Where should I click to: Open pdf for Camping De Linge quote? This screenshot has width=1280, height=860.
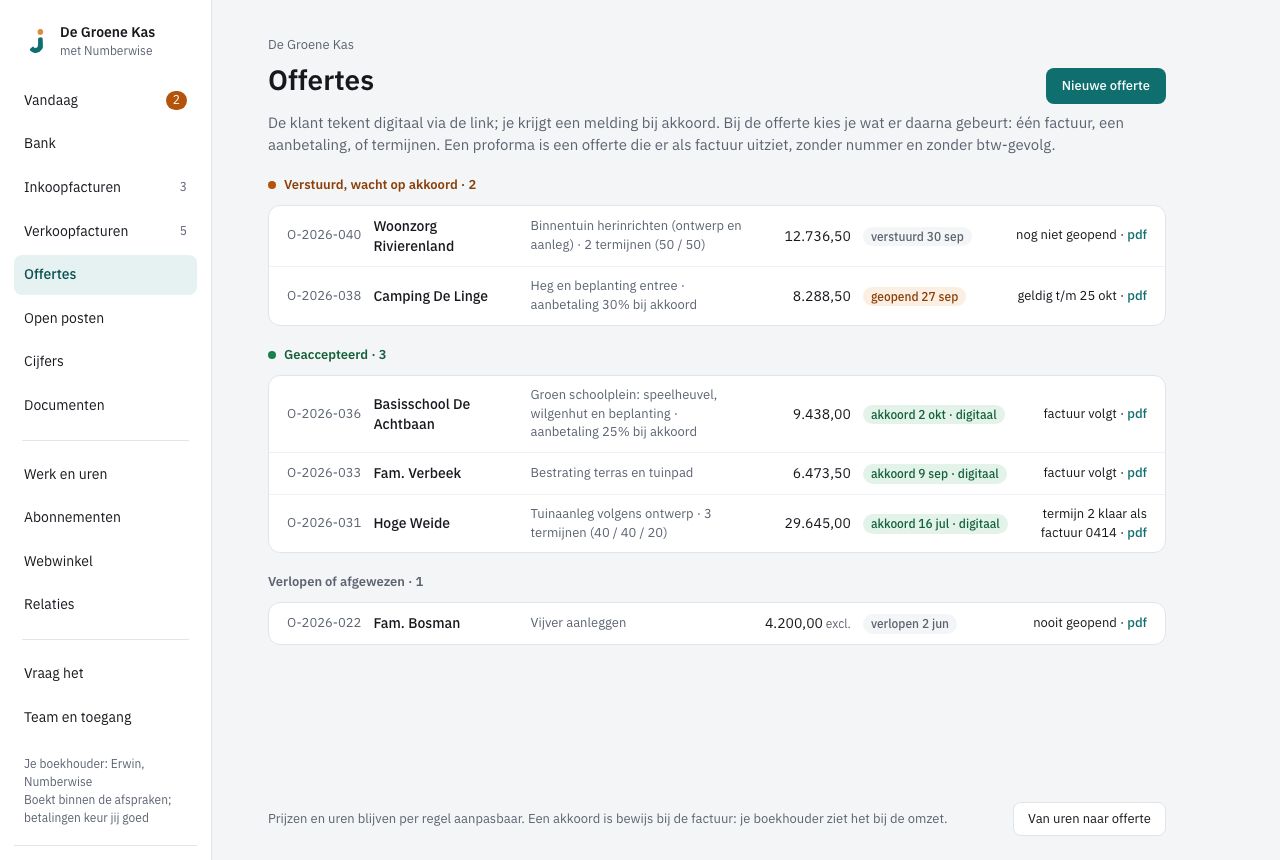1137,296
